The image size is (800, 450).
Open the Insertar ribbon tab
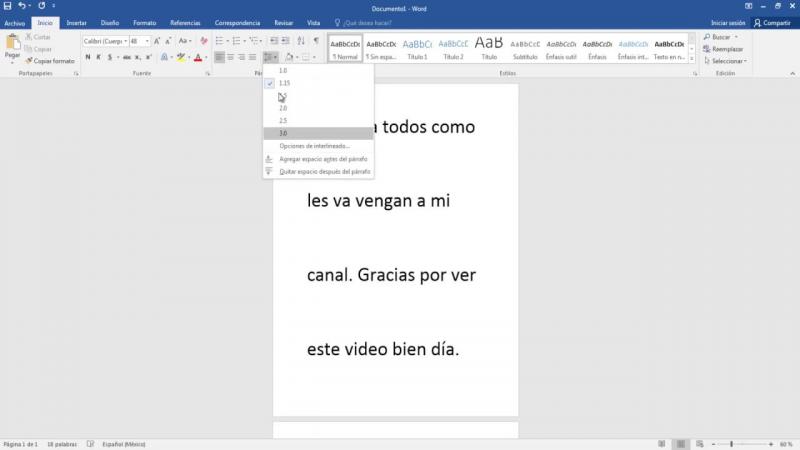76,22
